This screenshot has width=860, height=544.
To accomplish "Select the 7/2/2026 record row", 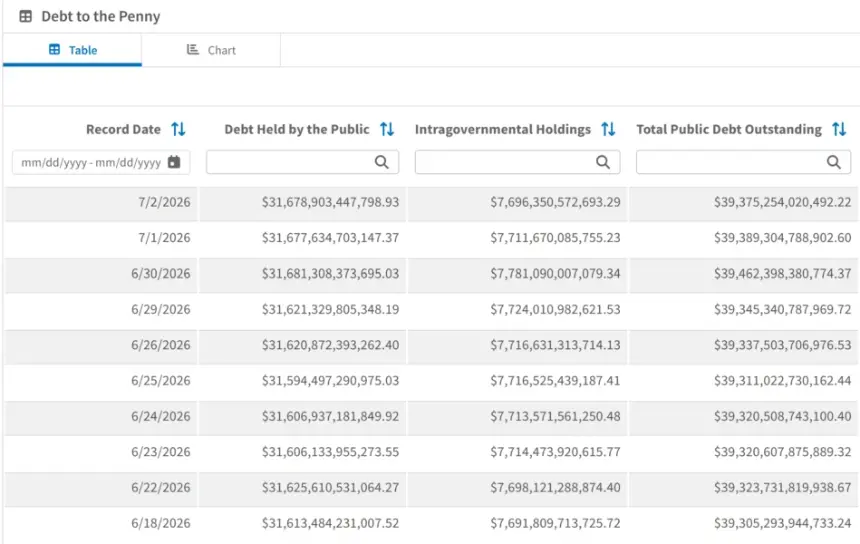I will (x=431, y=202).
